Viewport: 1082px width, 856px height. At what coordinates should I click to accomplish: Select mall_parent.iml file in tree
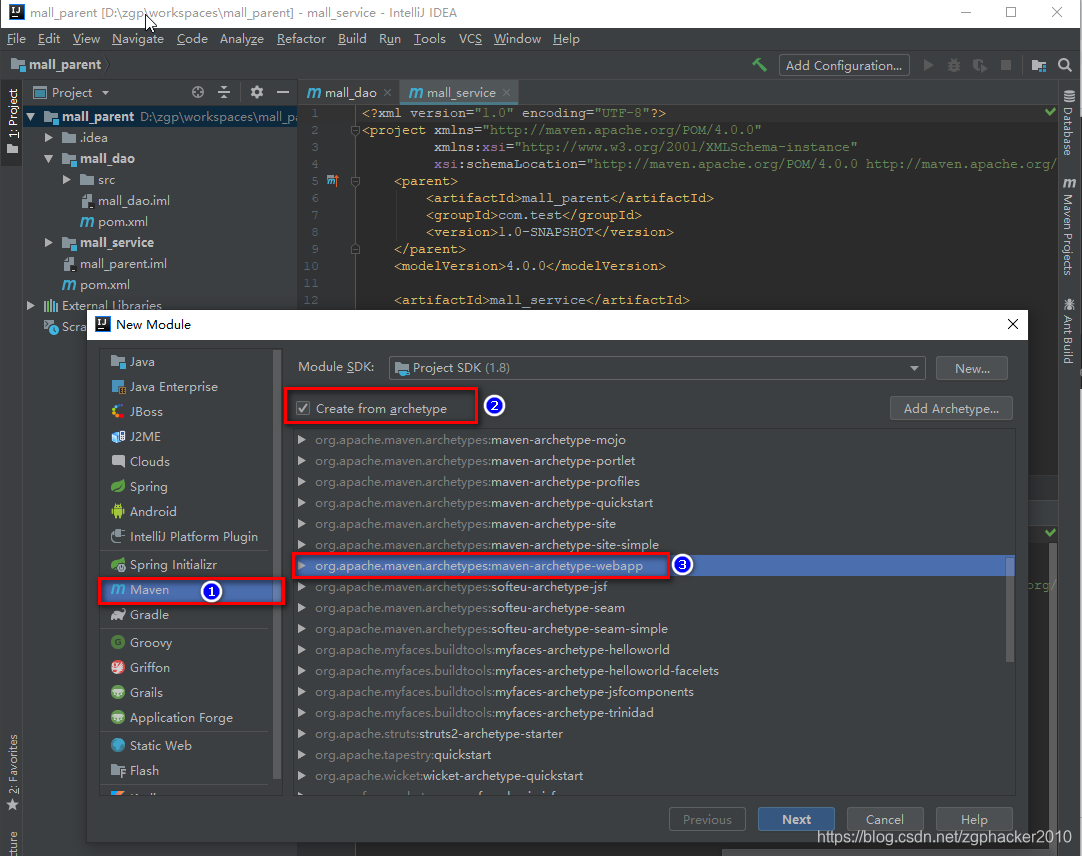(x=123, y=264)
